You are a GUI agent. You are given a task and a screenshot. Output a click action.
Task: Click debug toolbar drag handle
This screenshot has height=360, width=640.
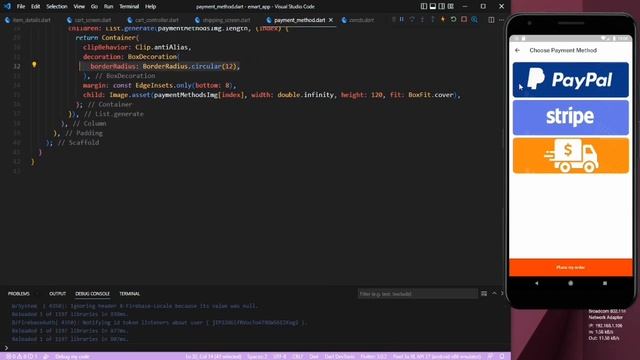pos(393,20)
